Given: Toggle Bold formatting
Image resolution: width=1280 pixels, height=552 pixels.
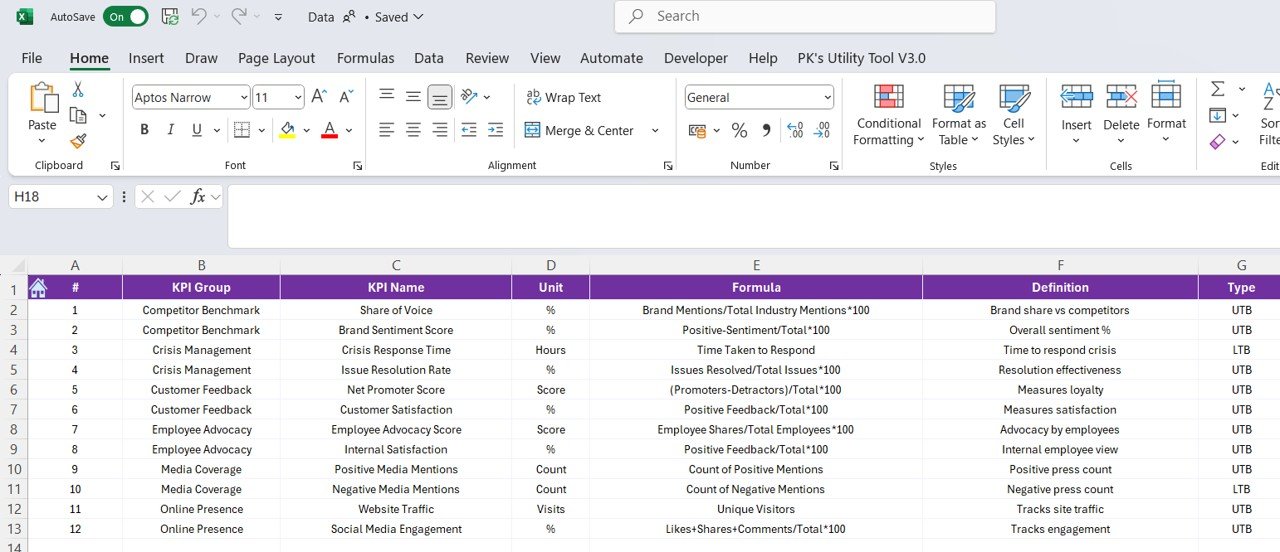Looking at the screenshot, I should (x=145, y=130).
